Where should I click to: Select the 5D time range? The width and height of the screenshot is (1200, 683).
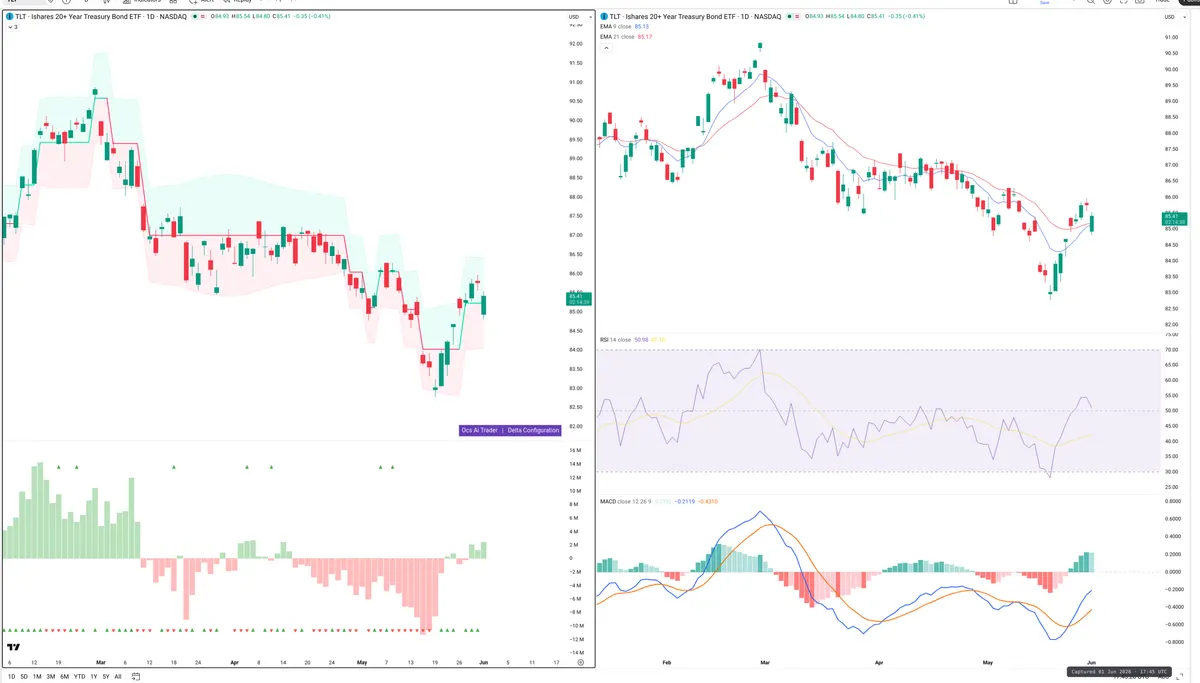24,676
